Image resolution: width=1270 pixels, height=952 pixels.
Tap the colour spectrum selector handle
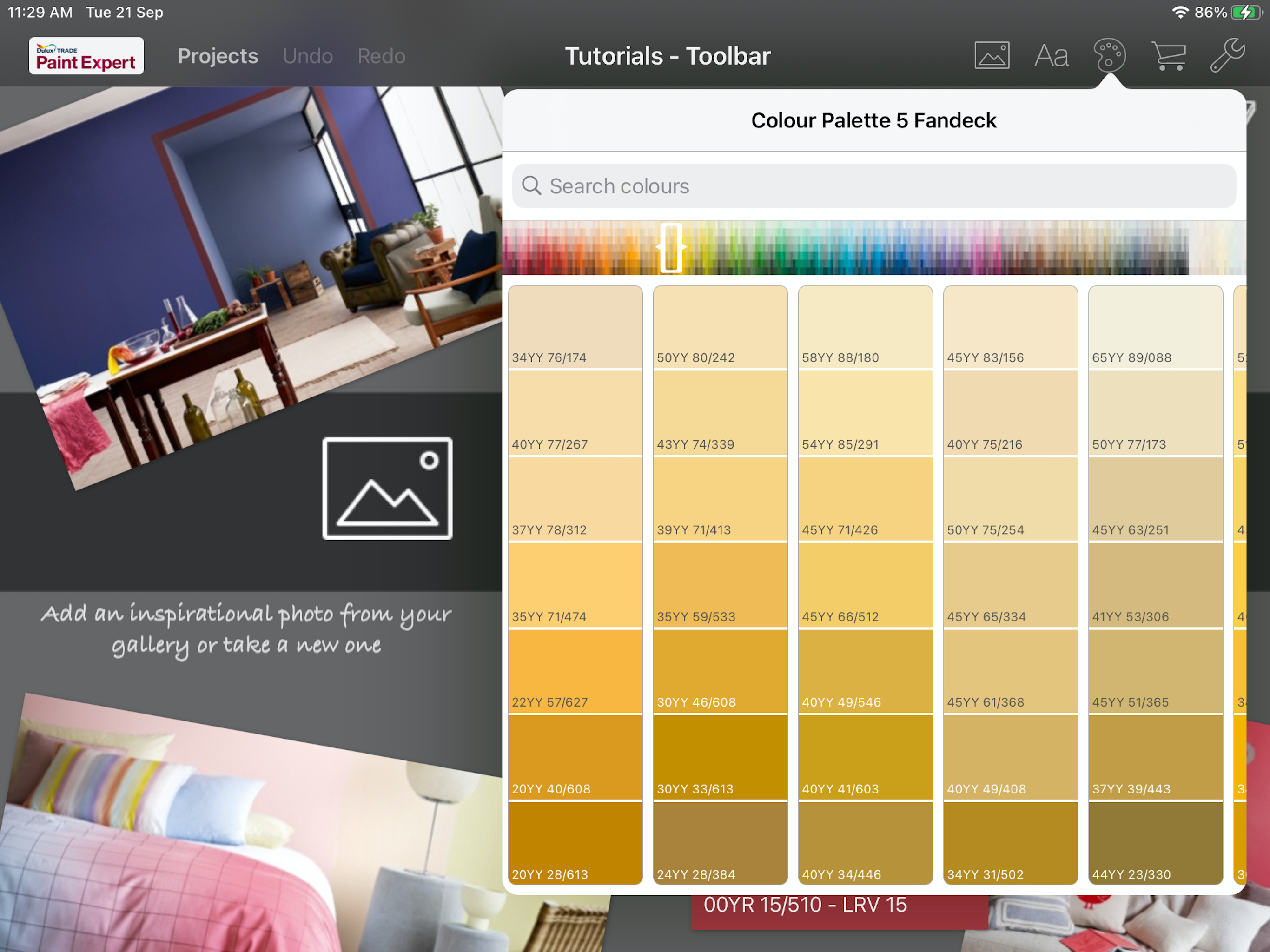pos(671,248)
